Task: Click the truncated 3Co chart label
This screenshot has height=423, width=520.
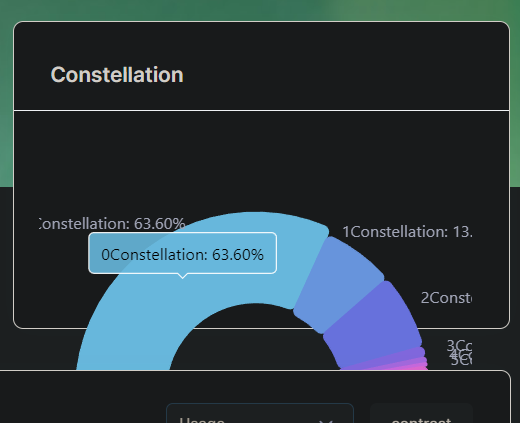Action: coord(459,345)
